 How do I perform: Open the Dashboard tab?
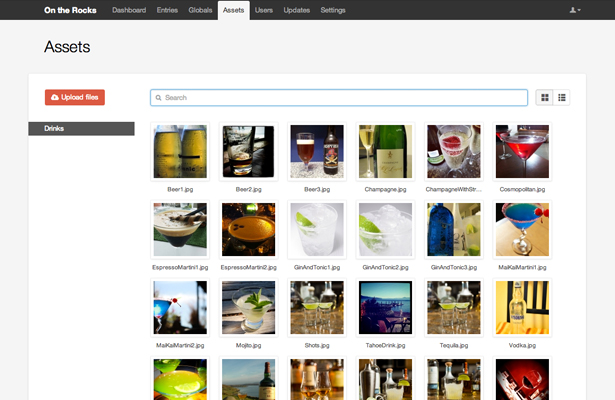[x=129, y=10]
